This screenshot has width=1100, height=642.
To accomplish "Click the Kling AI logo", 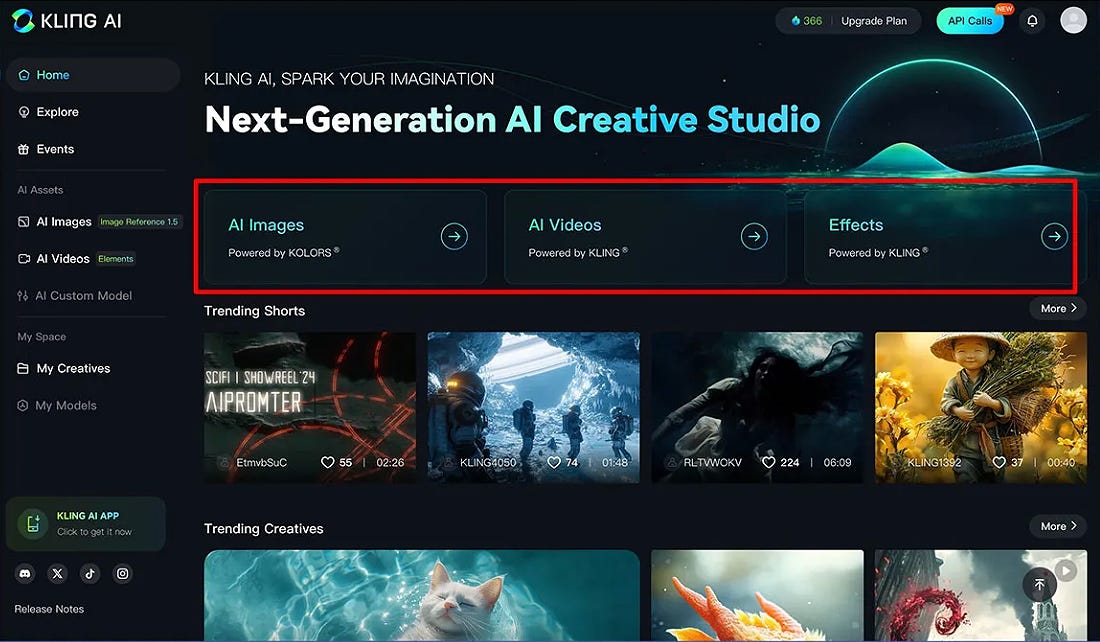I will [x=67, y=21].
